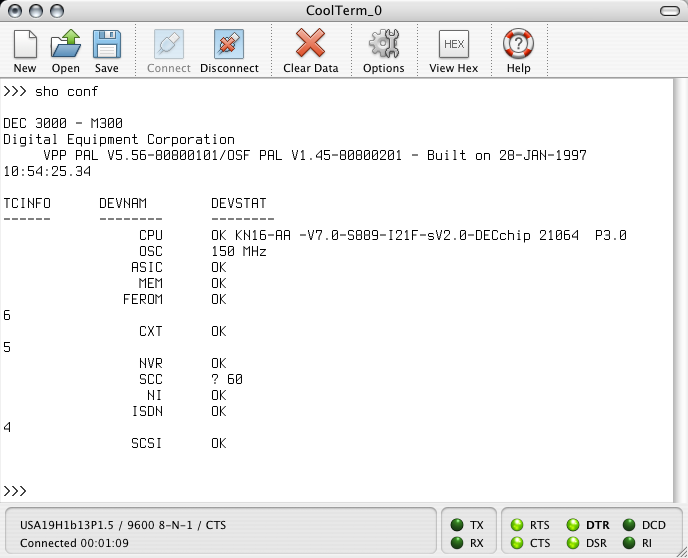Click the 'sho conf' command text

coord(66,91)
